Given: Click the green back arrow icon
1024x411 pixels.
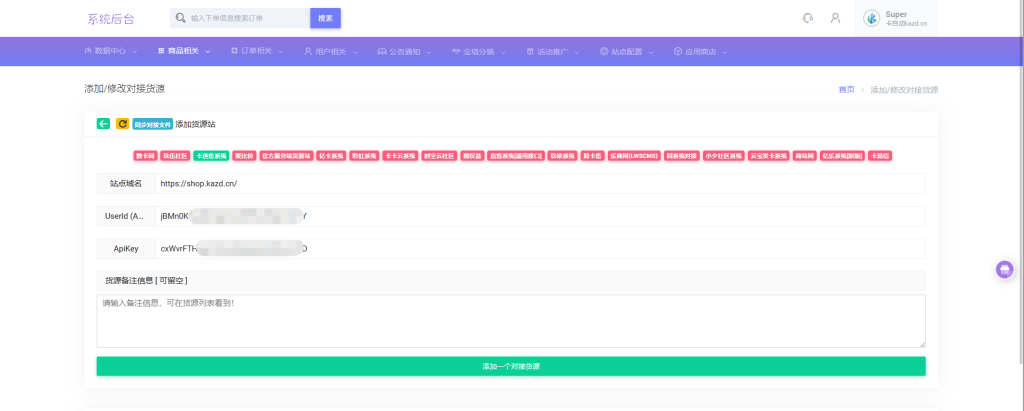Looking at the screenshot, I should coord(103,124).
